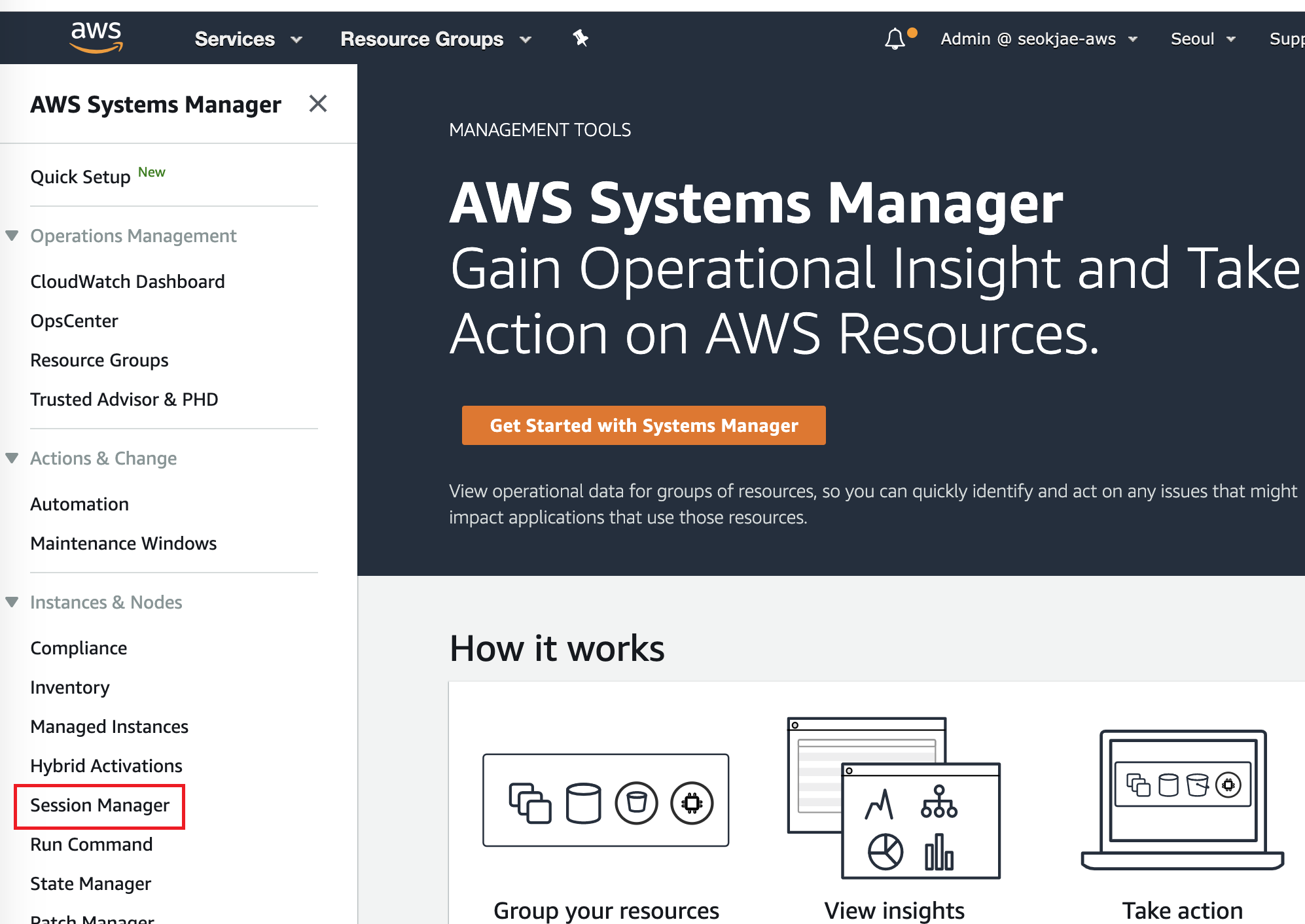Open the Services dropdown menu
This screenshot has height=924, width=1305.
[248, 39]
